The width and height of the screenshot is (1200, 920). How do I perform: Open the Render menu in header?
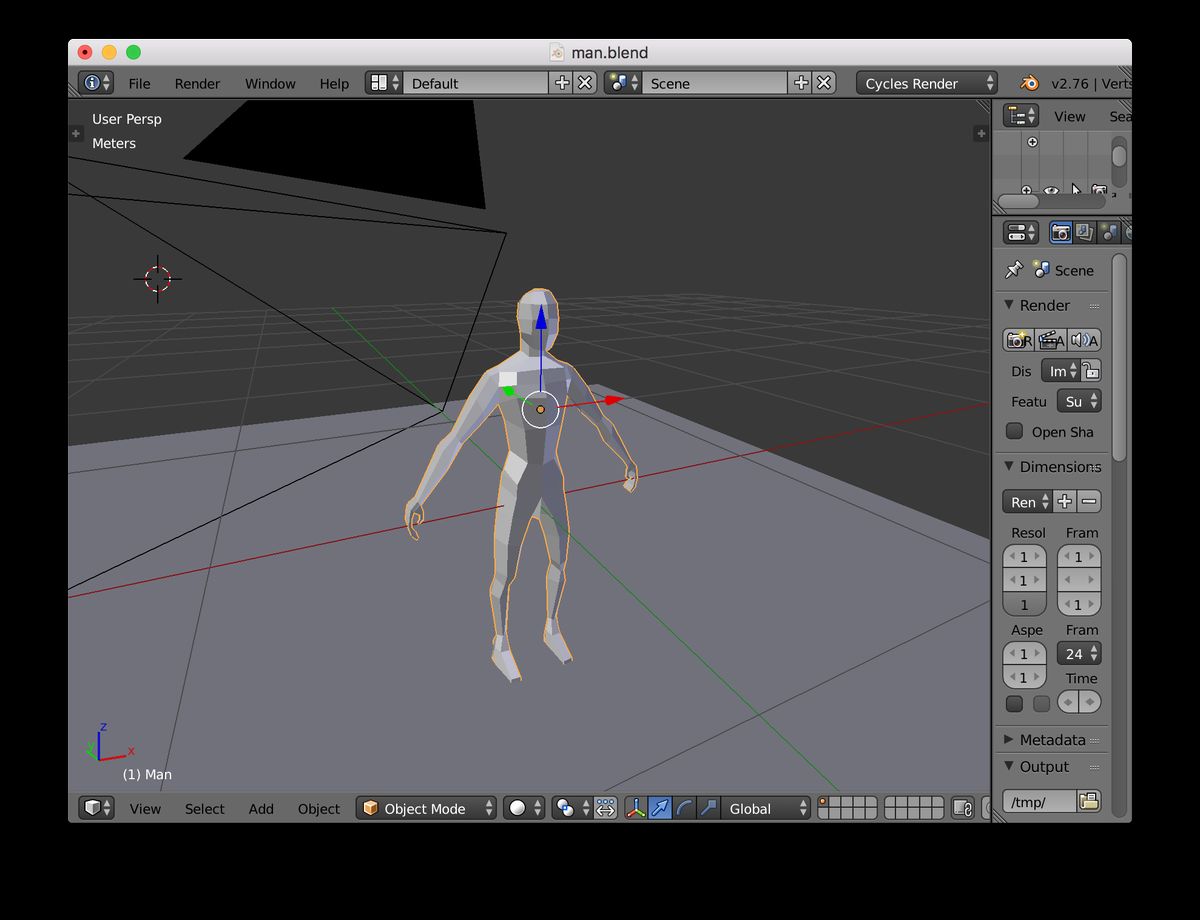point(197,83)
